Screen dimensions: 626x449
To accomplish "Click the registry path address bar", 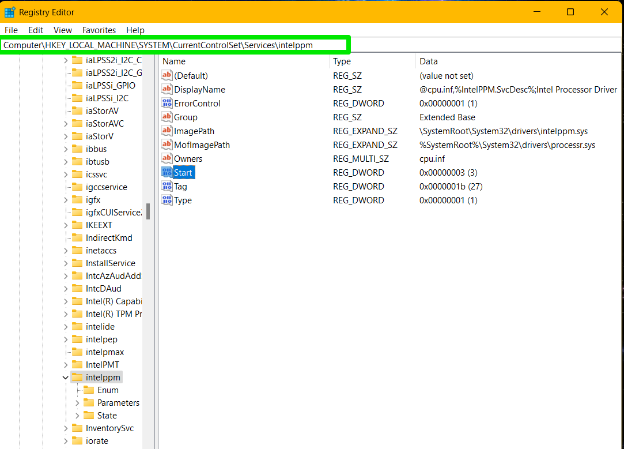I will click(x=174, y=45).
